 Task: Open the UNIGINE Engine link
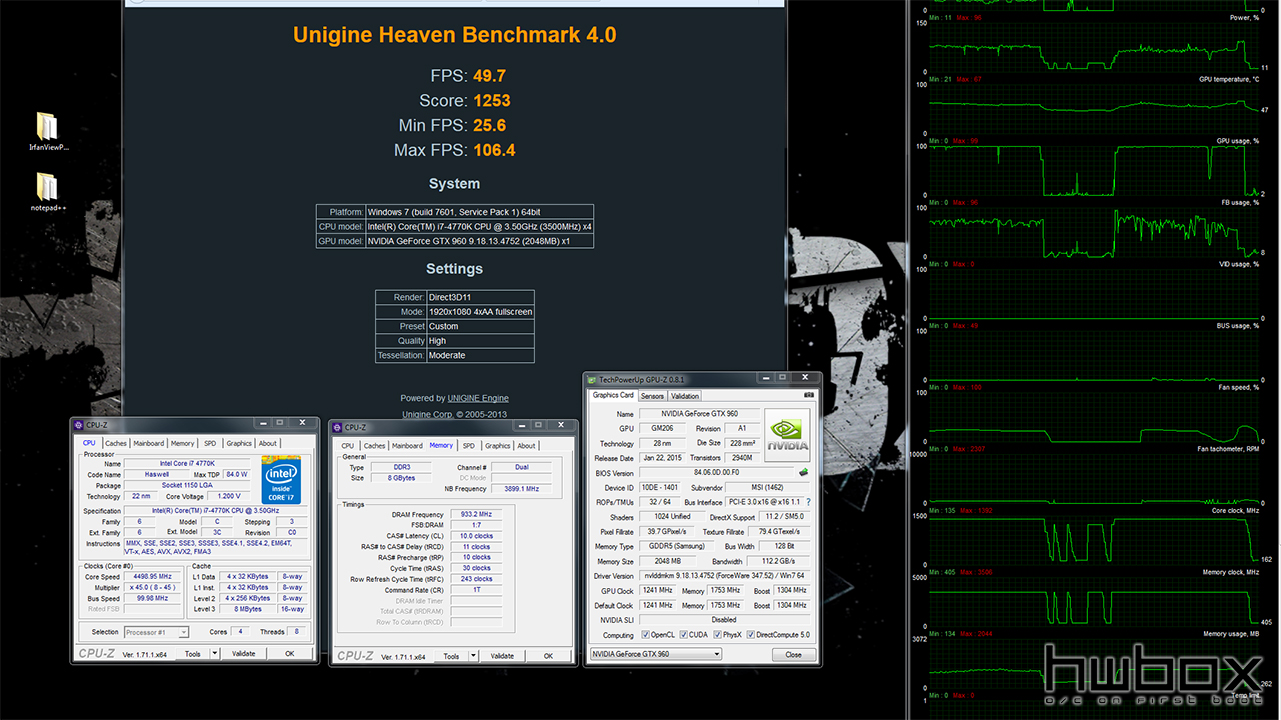478,399
